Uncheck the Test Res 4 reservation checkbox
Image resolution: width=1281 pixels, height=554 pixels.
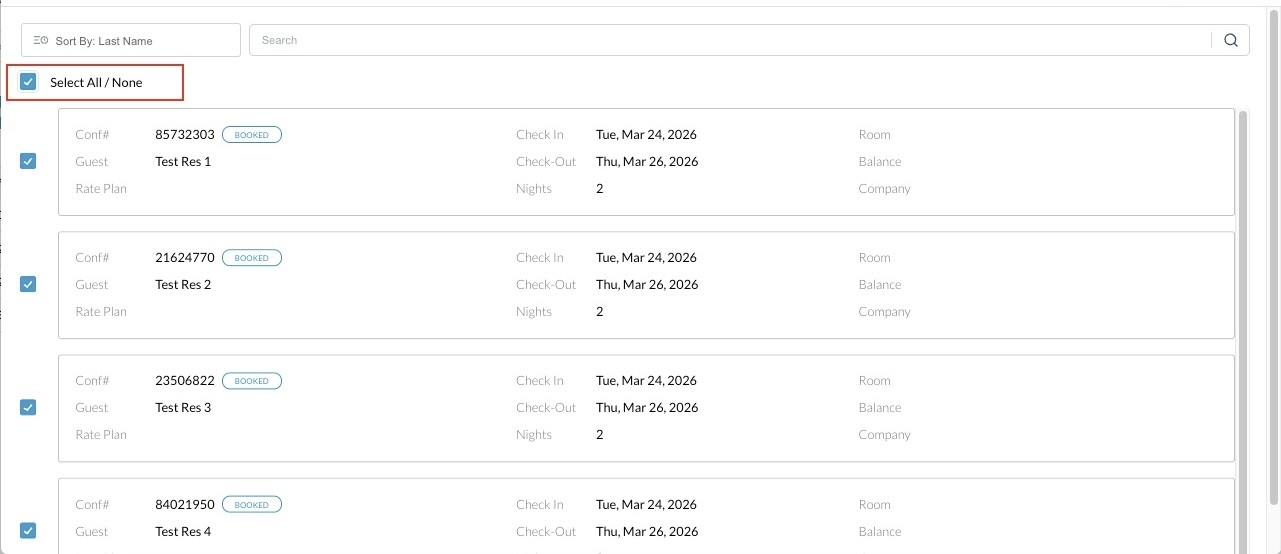point(28,531)
